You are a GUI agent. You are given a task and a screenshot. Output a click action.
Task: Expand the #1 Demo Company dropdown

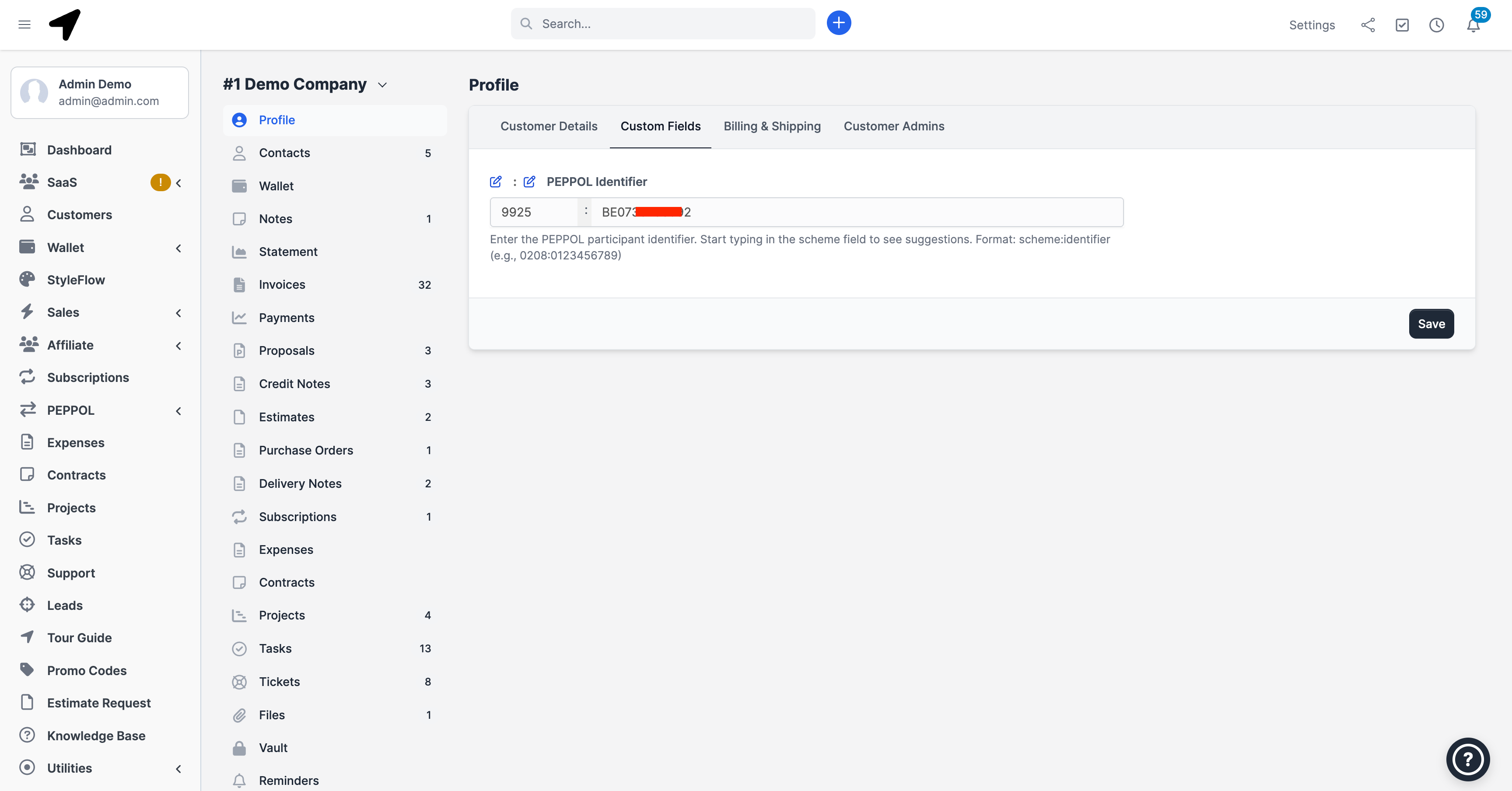coord(382,85)
